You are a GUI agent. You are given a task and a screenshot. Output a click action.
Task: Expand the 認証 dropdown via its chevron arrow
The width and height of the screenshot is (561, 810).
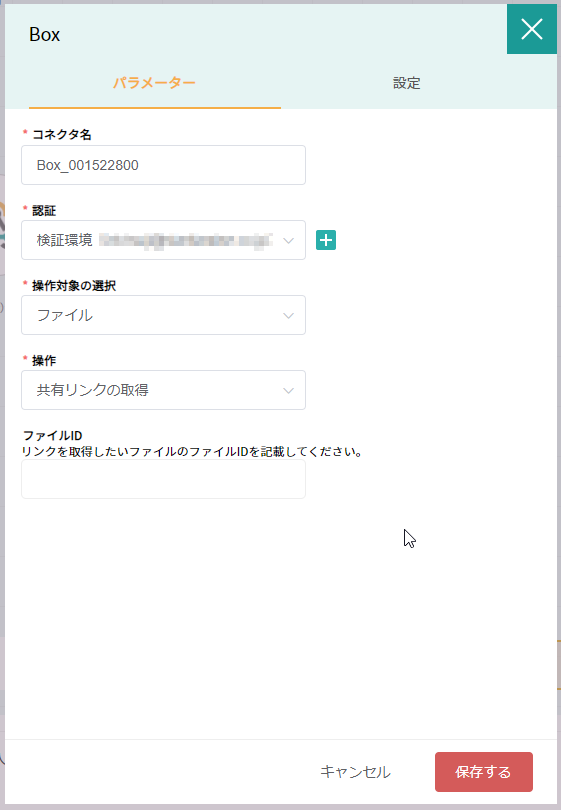tap(288, 241)
